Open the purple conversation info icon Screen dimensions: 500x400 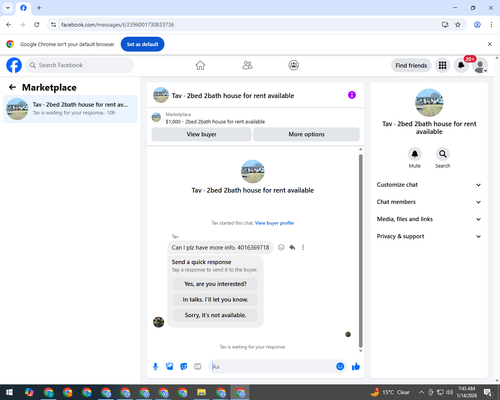click(x=352, y=95)
